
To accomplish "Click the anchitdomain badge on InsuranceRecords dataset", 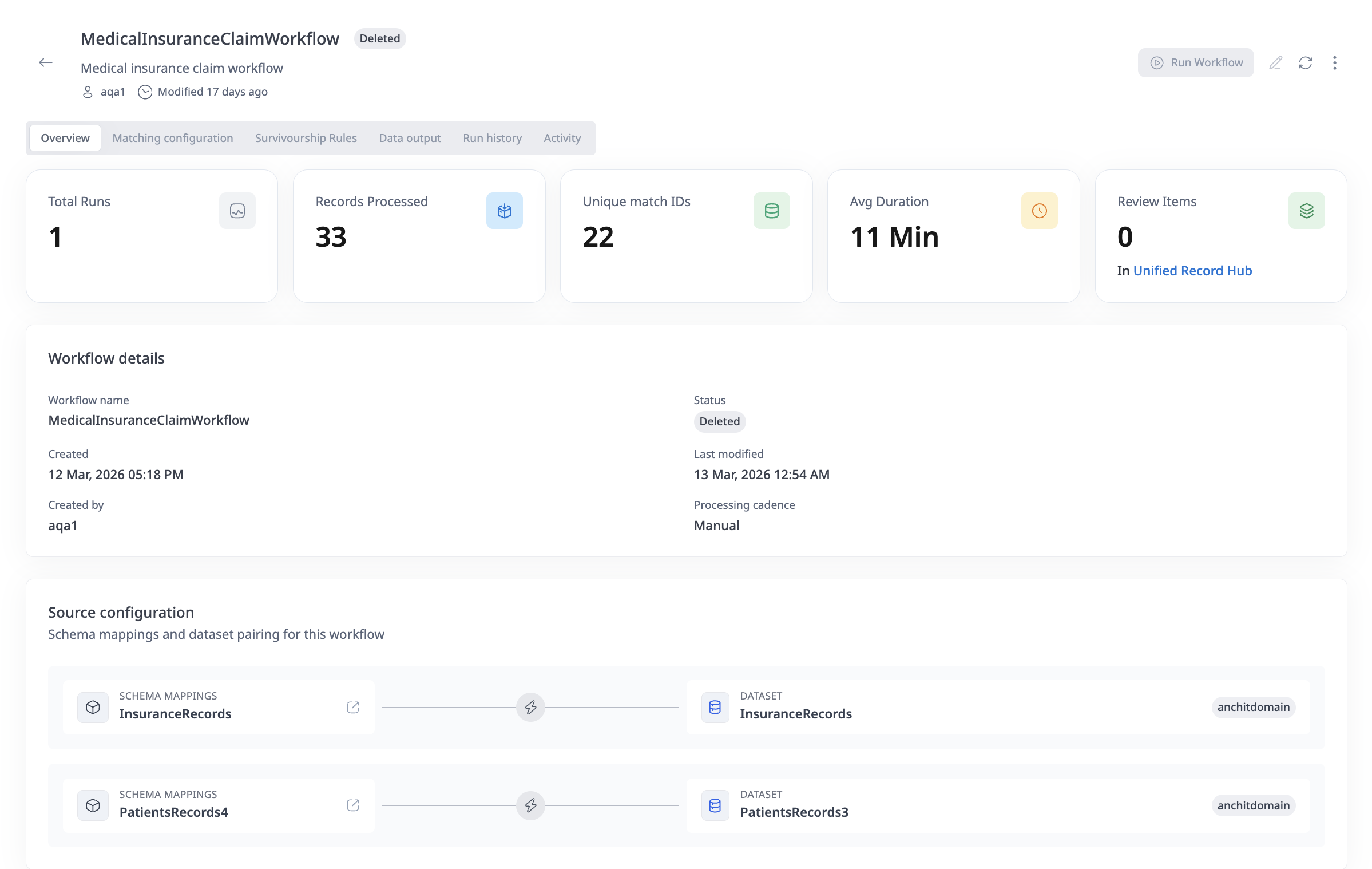I will (1253, 707).
